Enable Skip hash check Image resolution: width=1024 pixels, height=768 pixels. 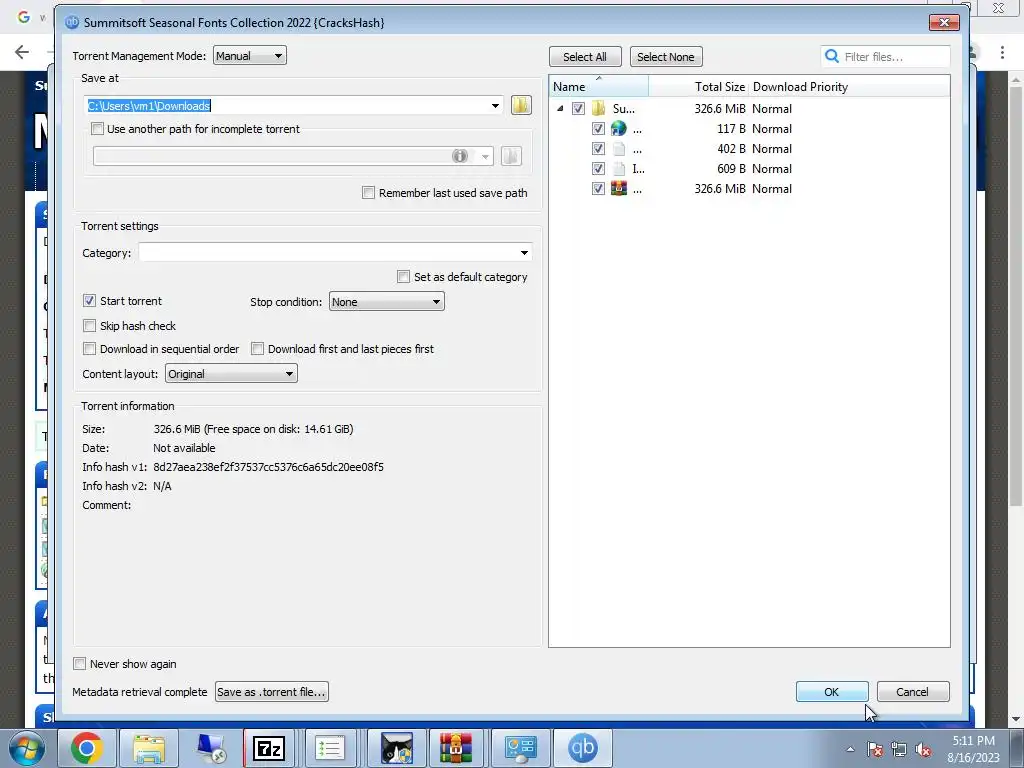tap(89, 325)
